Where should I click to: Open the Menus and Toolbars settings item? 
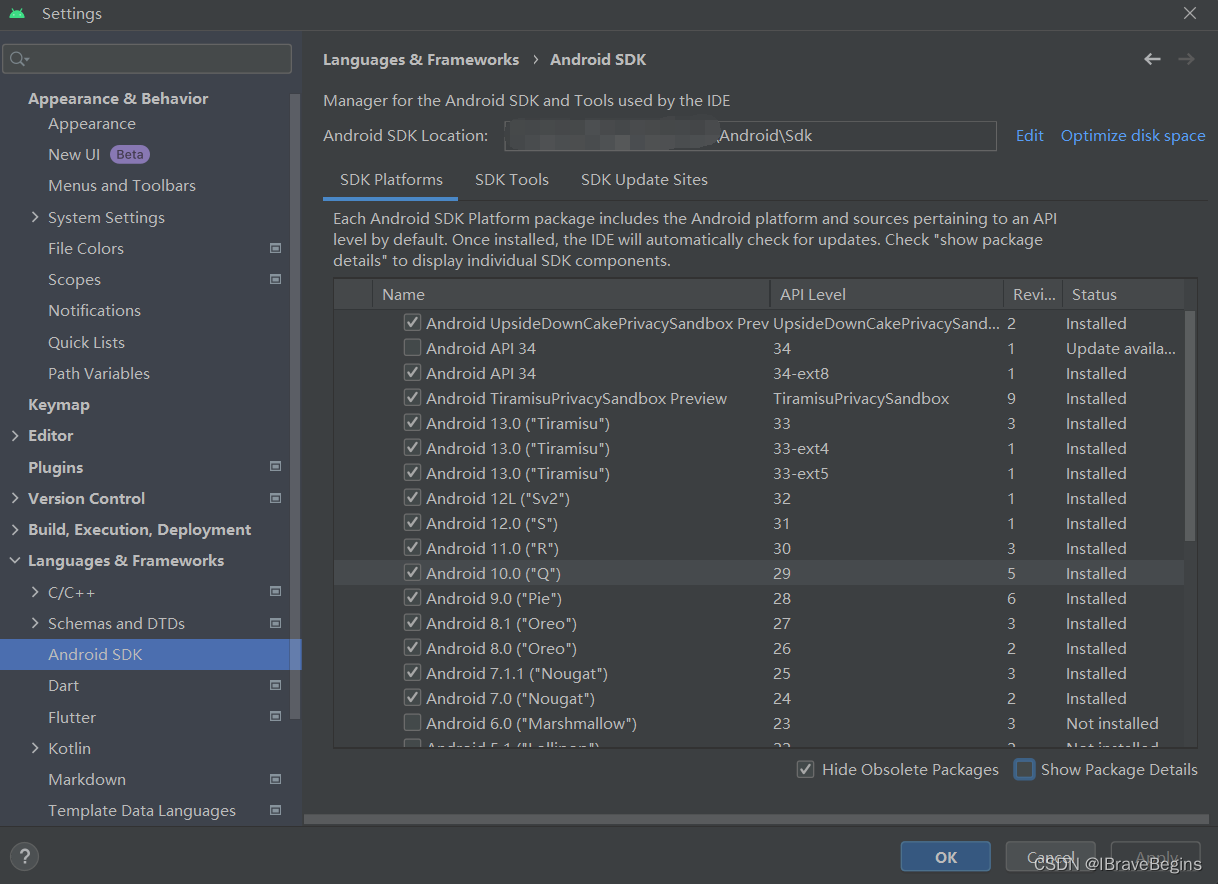(x=122, y=185)
